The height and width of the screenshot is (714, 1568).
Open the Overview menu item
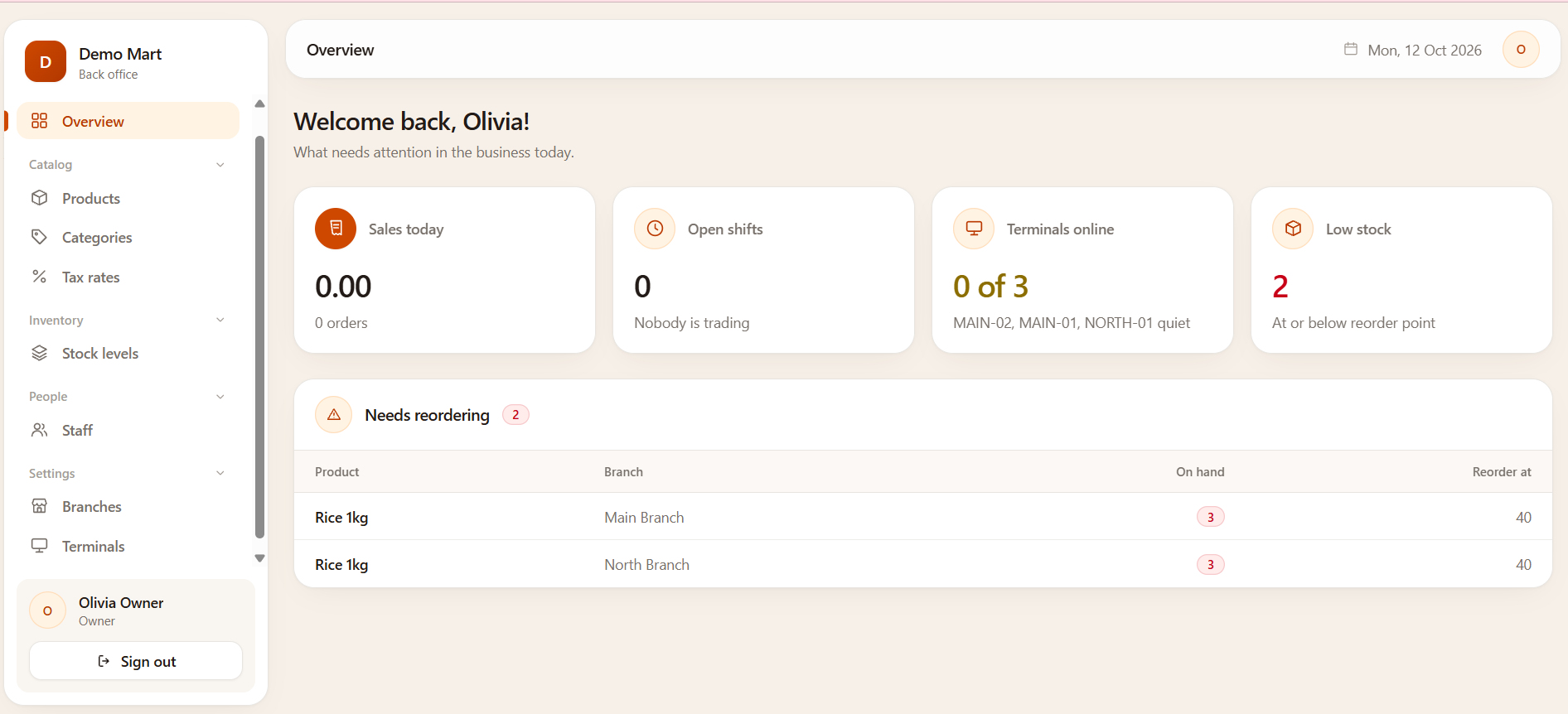128,121
